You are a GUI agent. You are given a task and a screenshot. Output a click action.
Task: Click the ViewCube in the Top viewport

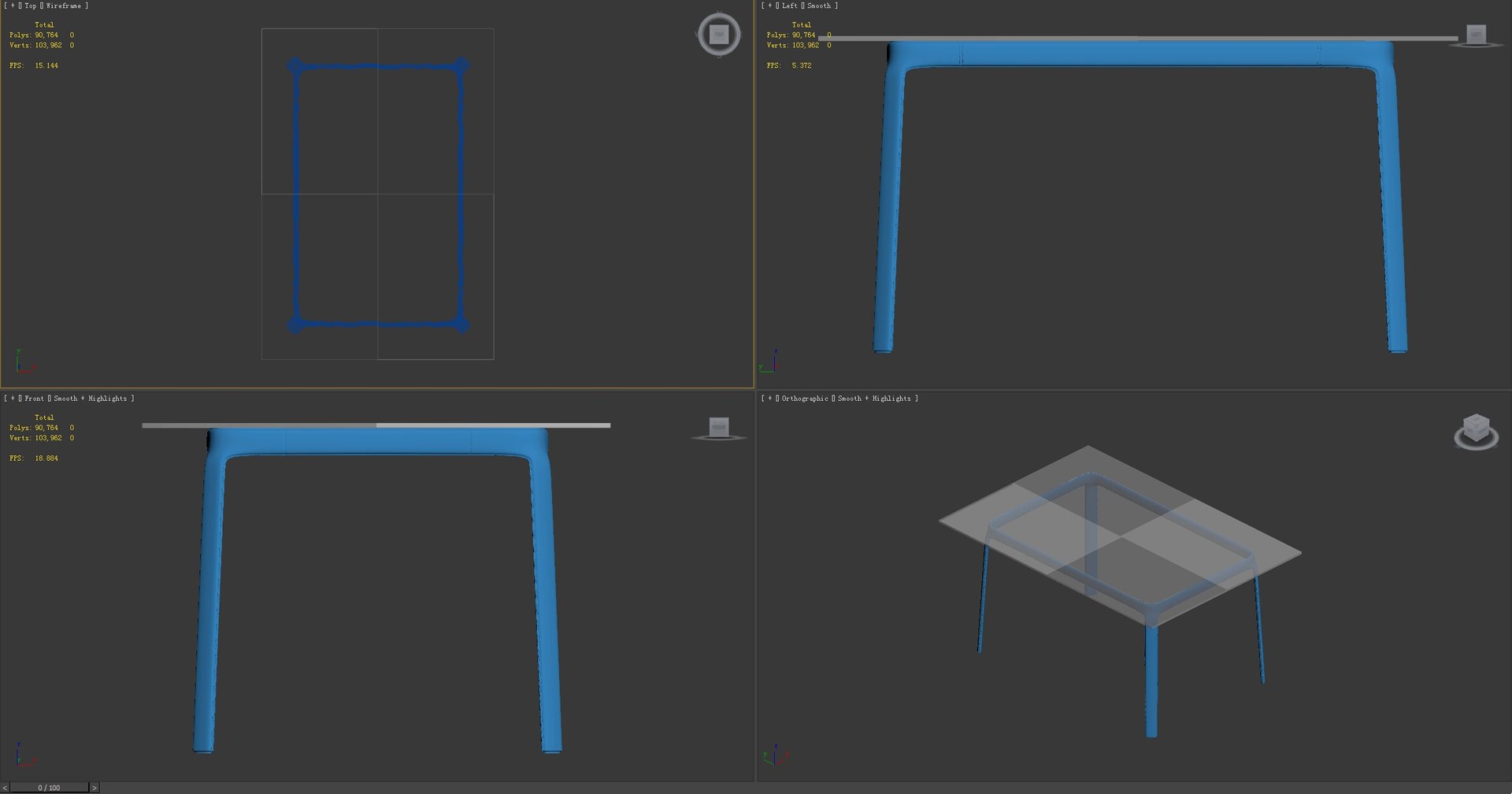pyautogui.click(x=718, y=35)
